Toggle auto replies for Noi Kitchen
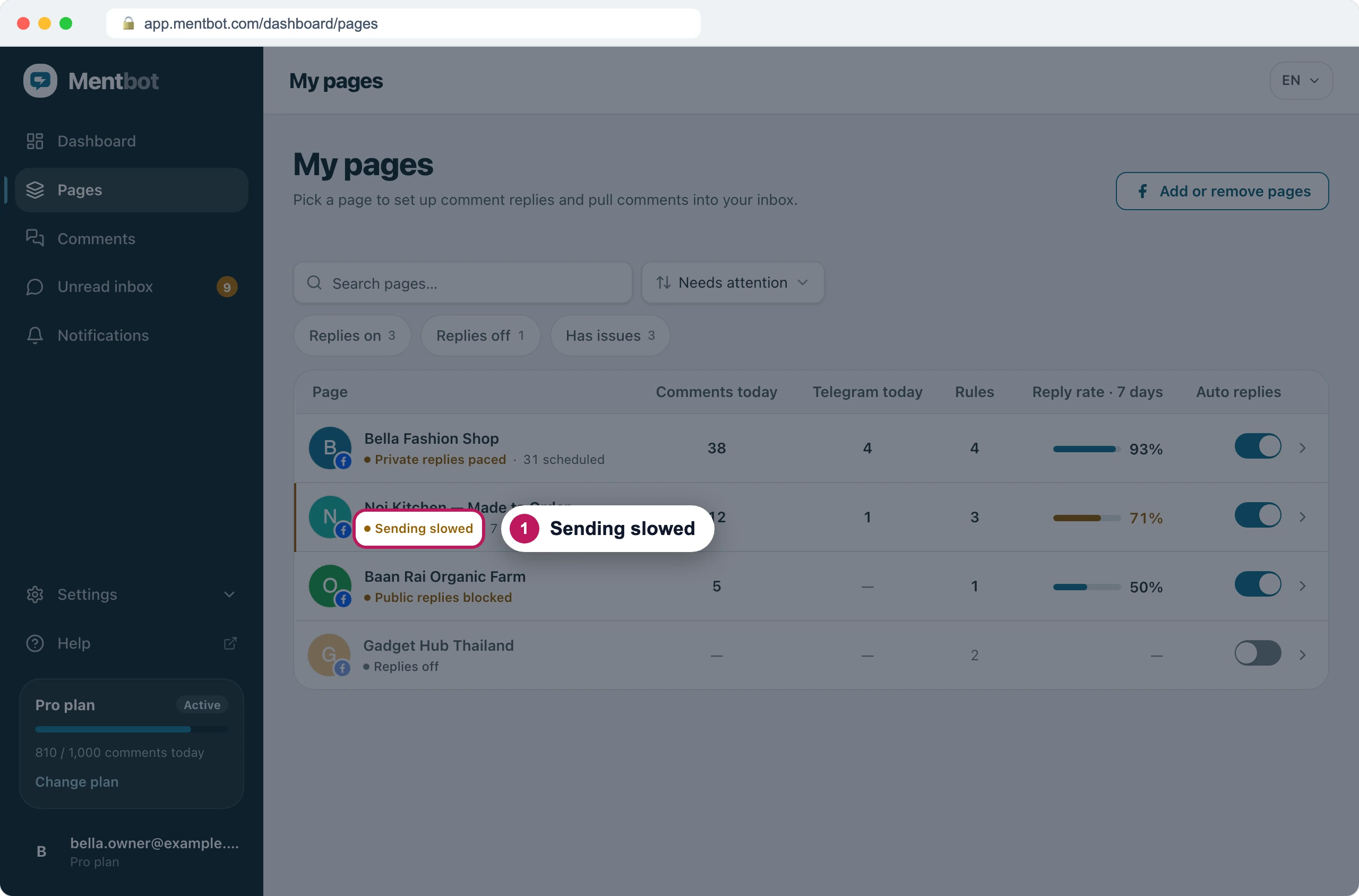This screenshot has height=896, width=1359. tap(1257, 515)
